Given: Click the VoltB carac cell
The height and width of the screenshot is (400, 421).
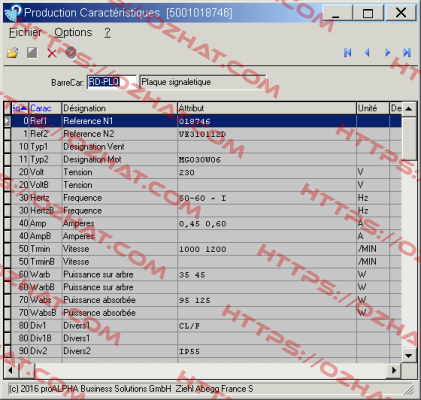Looking at the screenshot, I should coord(45,185).
